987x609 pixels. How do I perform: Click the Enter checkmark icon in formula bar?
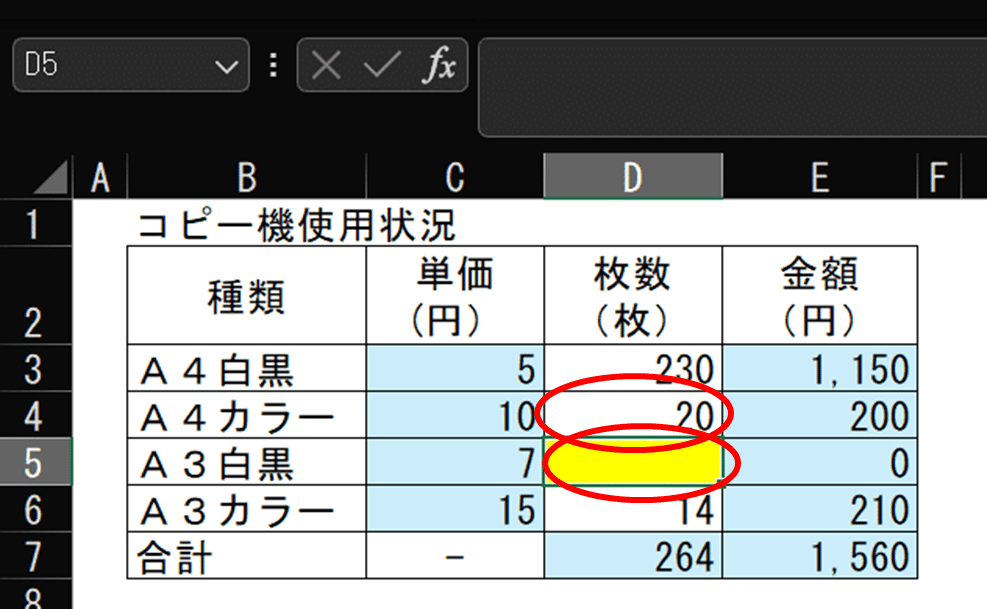pyautogui.click(x=381, y=65)
